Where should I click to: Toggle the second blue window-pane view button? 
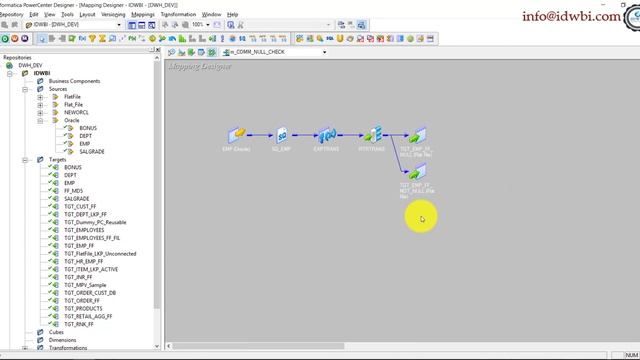point(142,25)
